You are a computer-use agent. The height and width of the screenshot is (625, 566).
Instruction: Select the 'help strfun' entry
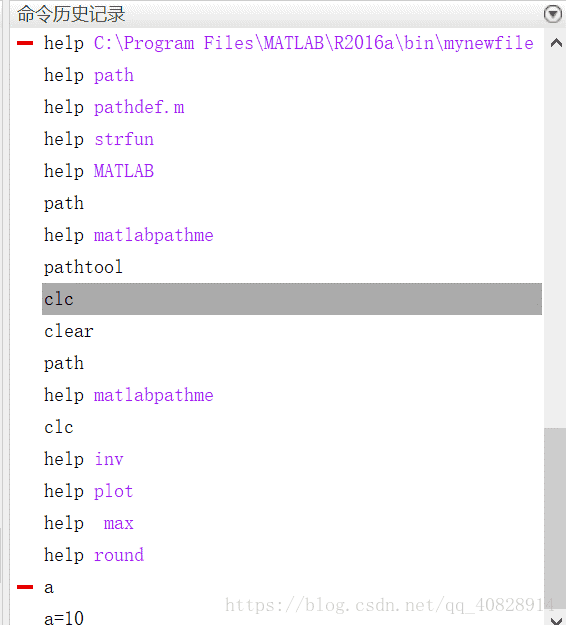99,139
